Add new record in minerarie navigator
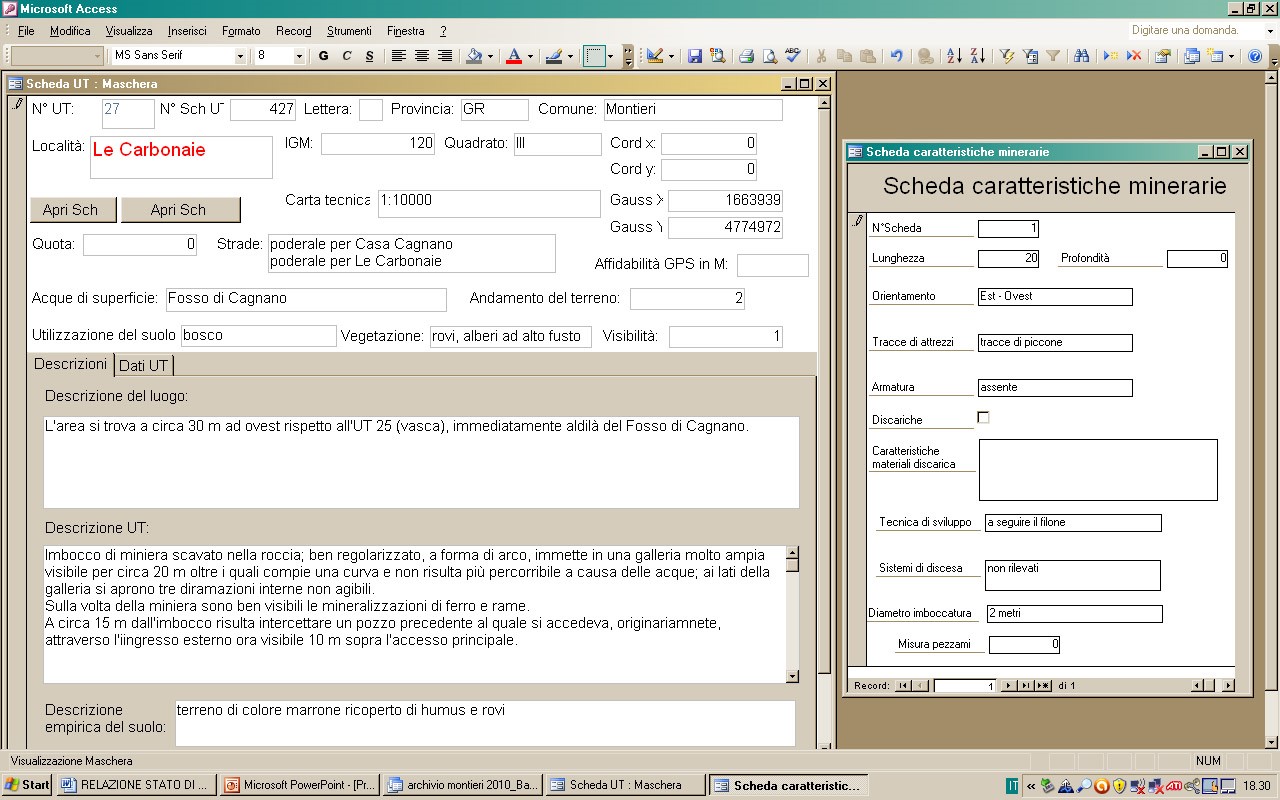 click(x=1043, y=686)
